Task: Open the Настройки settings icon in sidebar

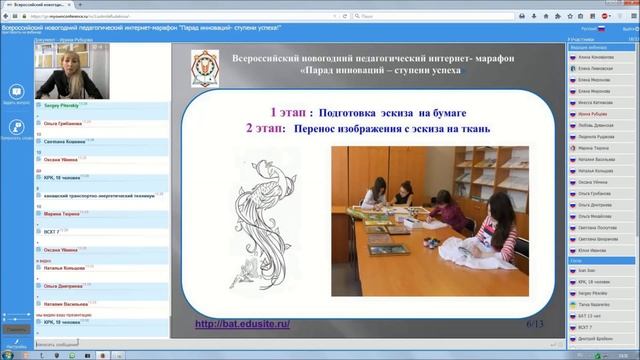Action: tap(16, 344)
